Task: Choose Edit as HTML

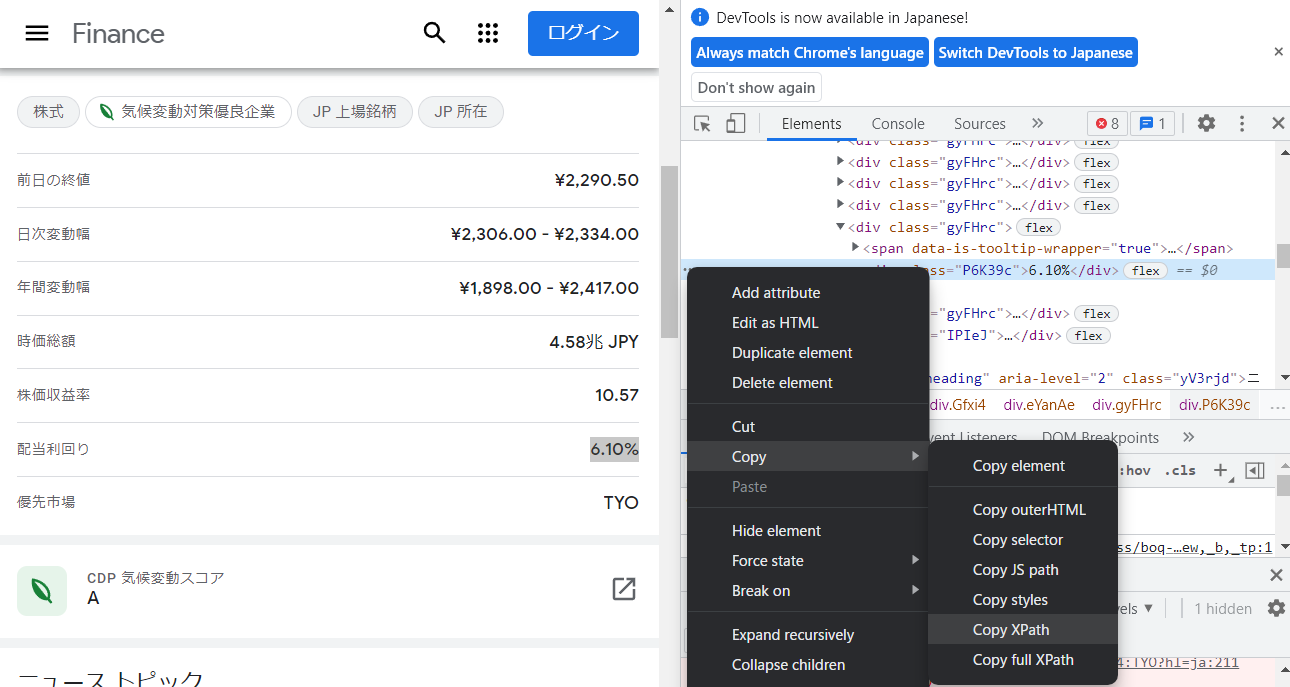Action: tap(775, 323)
